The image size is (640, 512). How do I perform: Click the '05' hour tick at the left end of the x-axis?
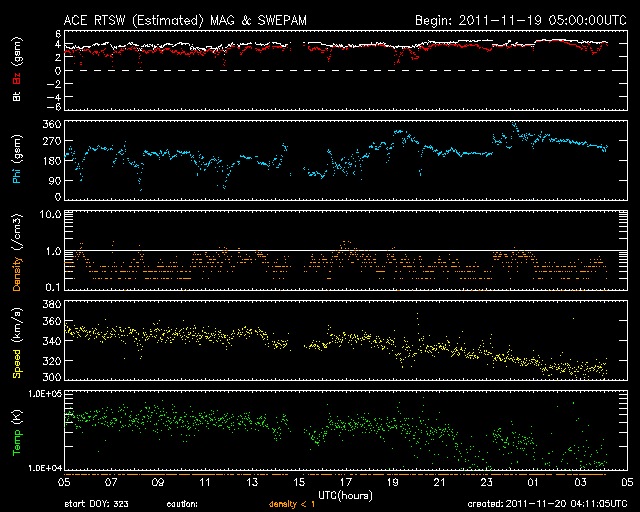[x=64, y=482]
